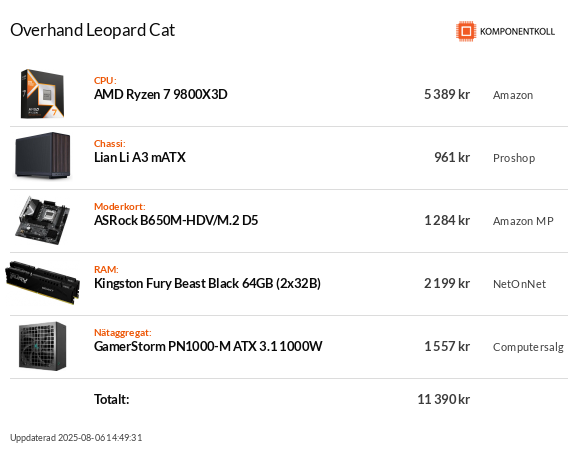Click the Totalt 11 390 kr amount
The width and height of the screenshot is (577, 451).
click(x=443, y=399)
